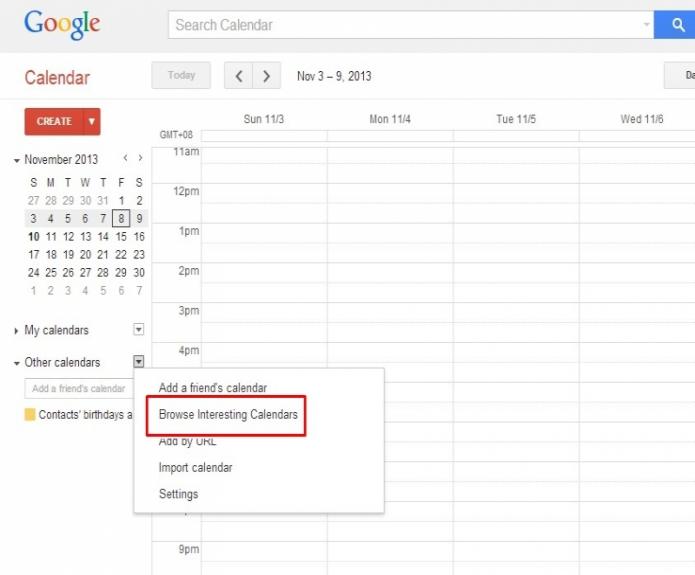The height and width of the screenshot is (575, 695).
Task: Choose Browse Interesting Calendars
Action: pyautogui.click(x=228, y=414)
